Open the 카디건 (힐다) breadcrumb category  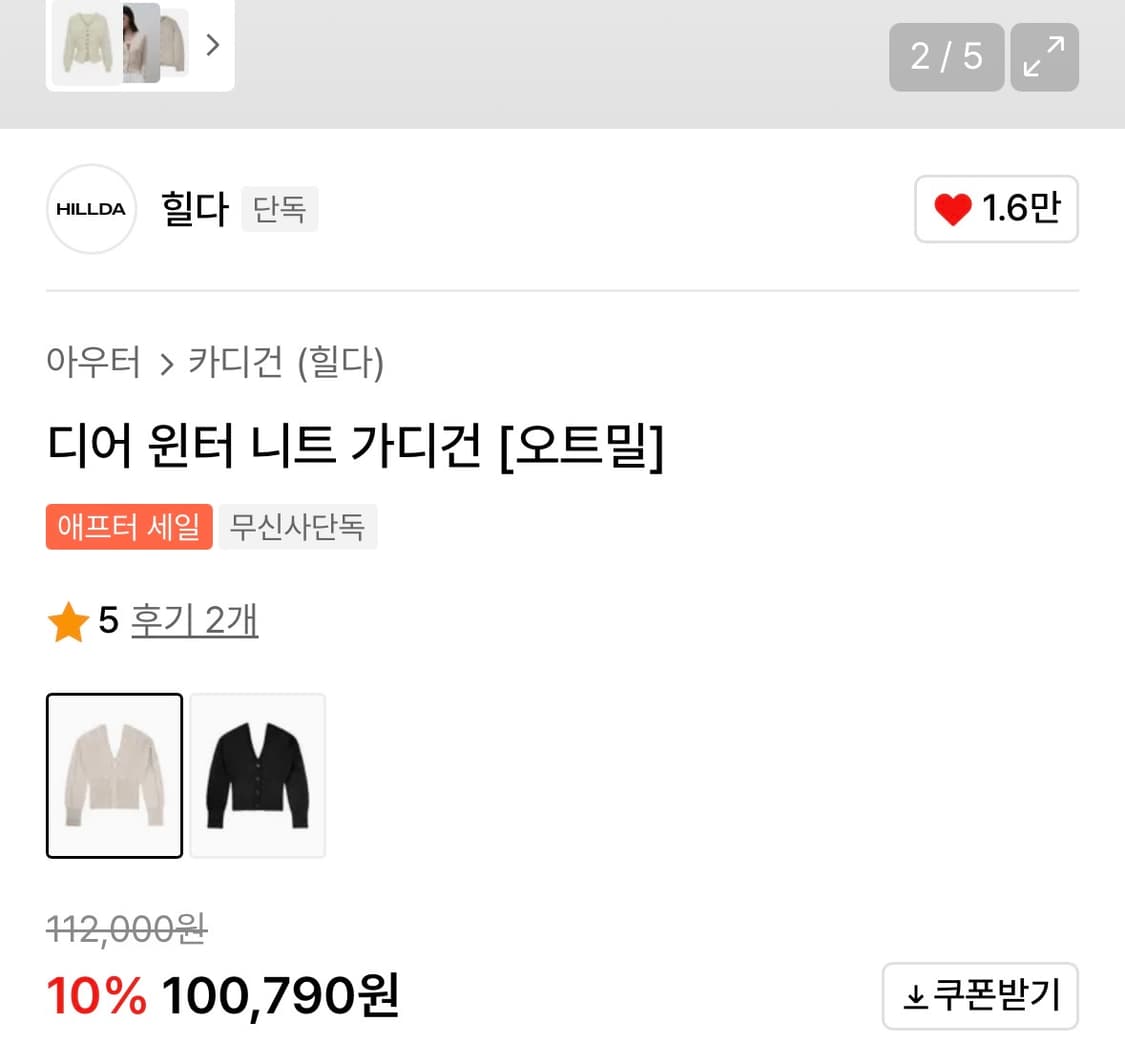click(288, 364)
